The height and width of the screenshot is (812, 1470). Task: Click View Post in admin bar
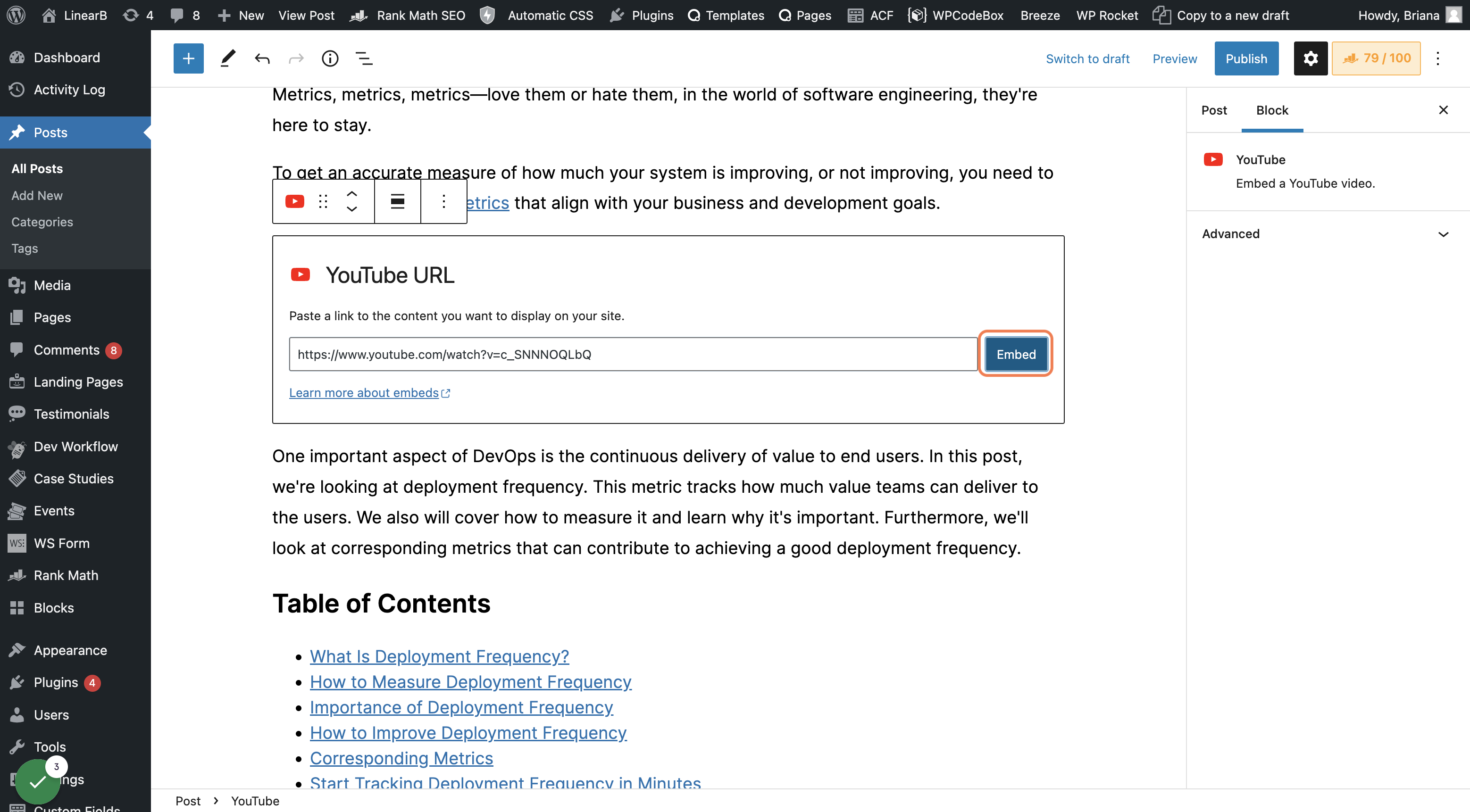(x=307, y=15)
